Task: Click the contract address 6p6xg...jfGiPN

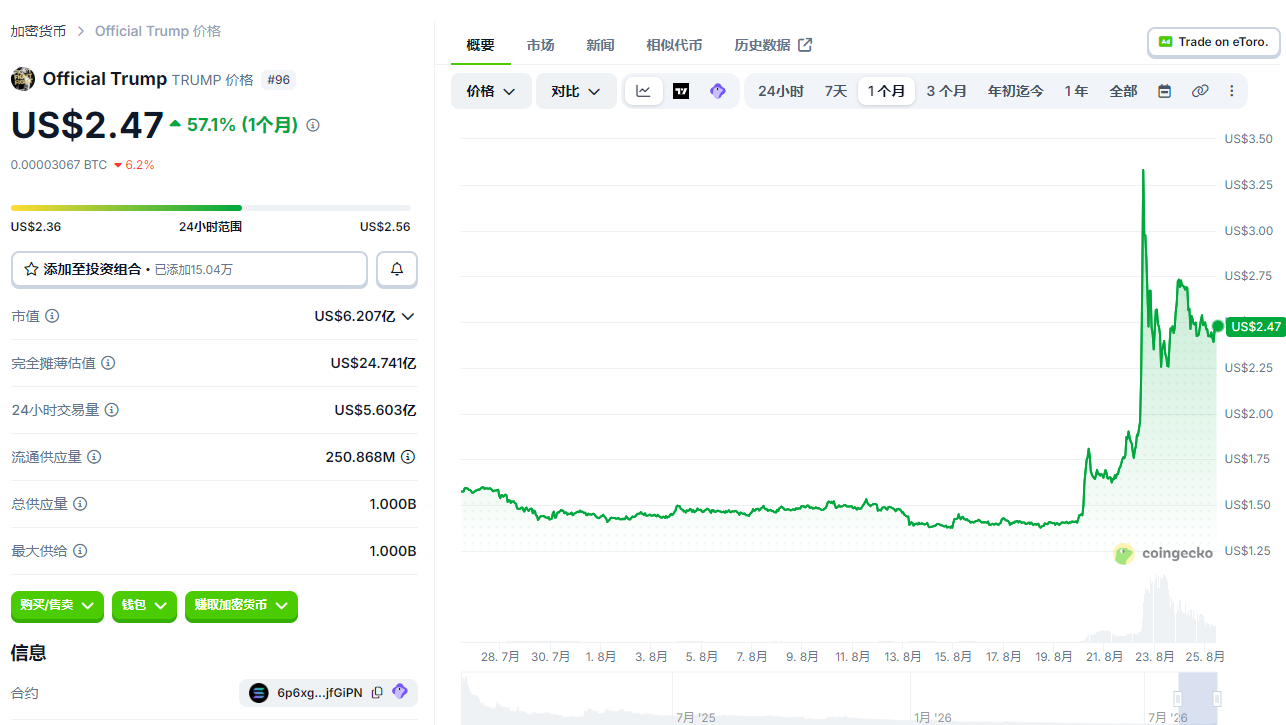Action: [320, 692]
